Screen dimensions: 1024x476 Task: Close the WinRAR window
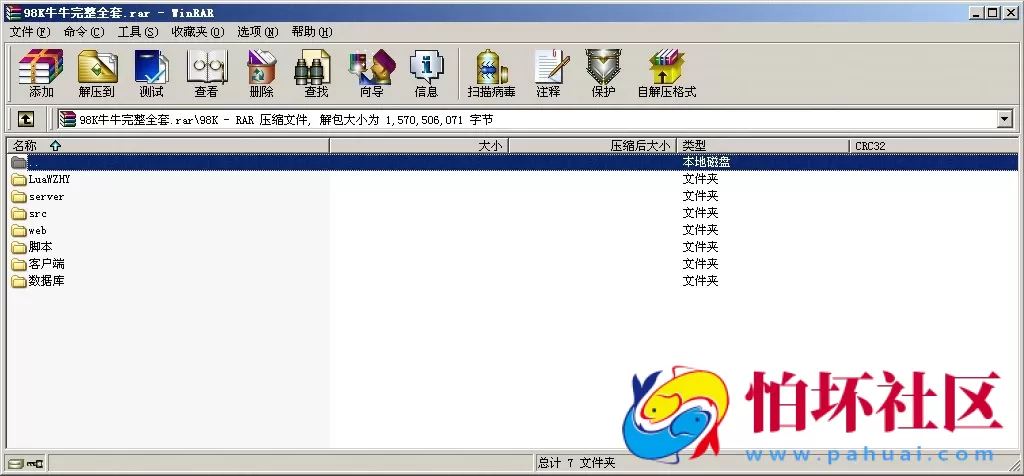pos(1010,12)
